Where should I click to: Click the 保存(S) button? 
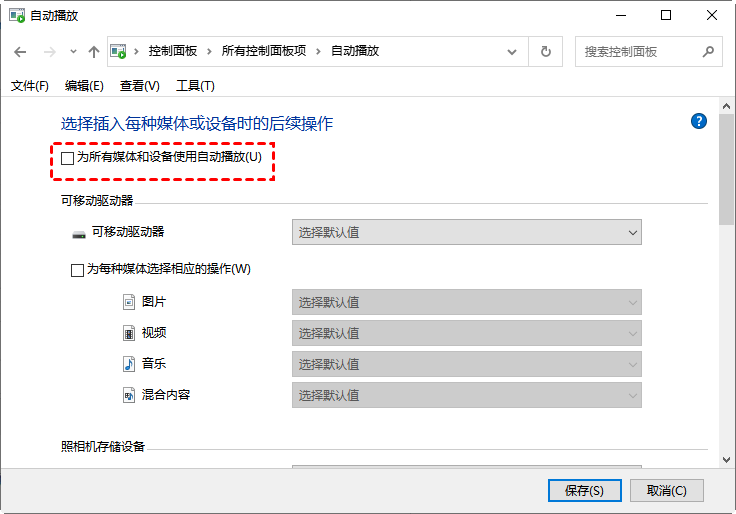click(585, 490)
